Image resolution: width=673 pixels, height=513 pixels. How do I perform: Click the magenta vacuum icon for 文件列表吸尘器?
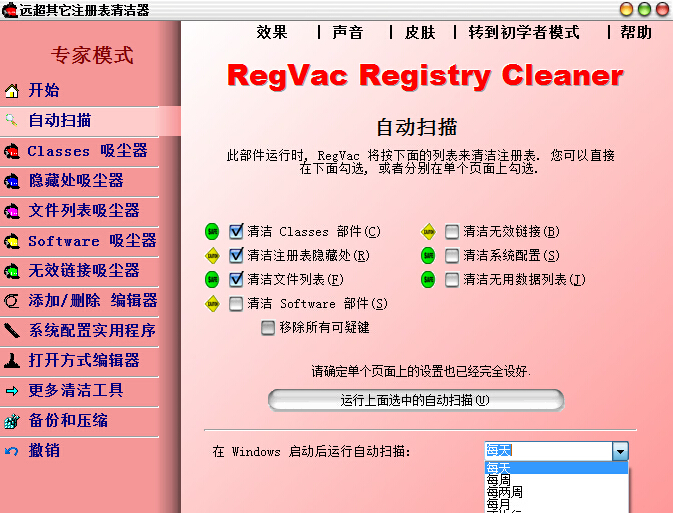pos(12,211)
